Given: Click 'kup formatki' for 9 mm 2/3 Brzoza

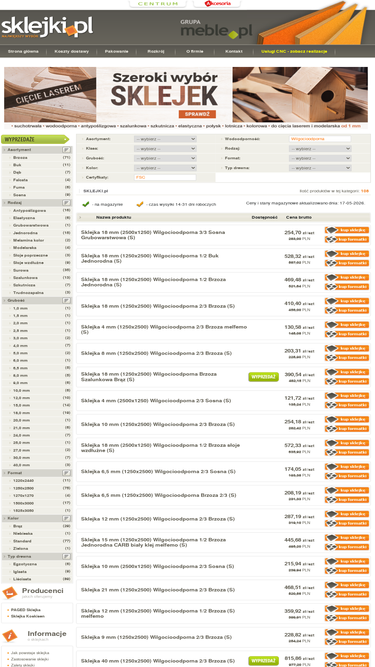Looking at the screenshot, I should [347, 641].
